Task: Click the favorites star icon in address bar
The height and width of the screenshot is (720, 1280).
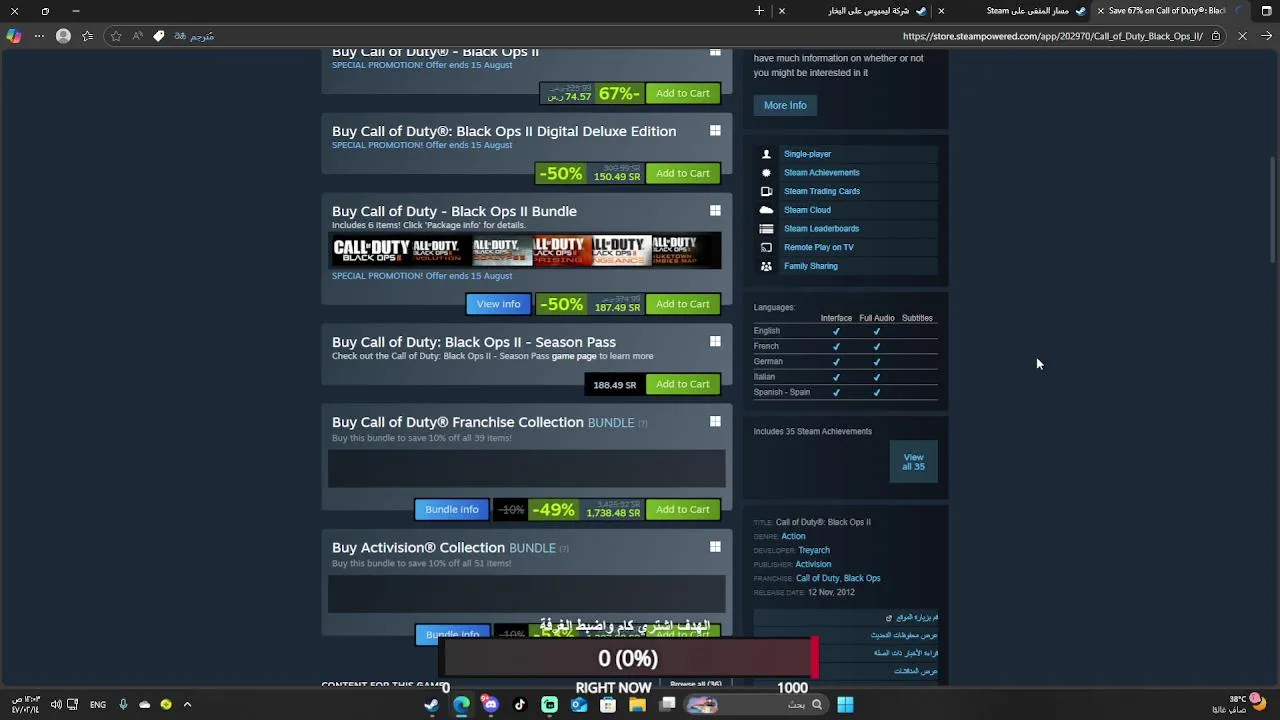Action: [116, 36]
